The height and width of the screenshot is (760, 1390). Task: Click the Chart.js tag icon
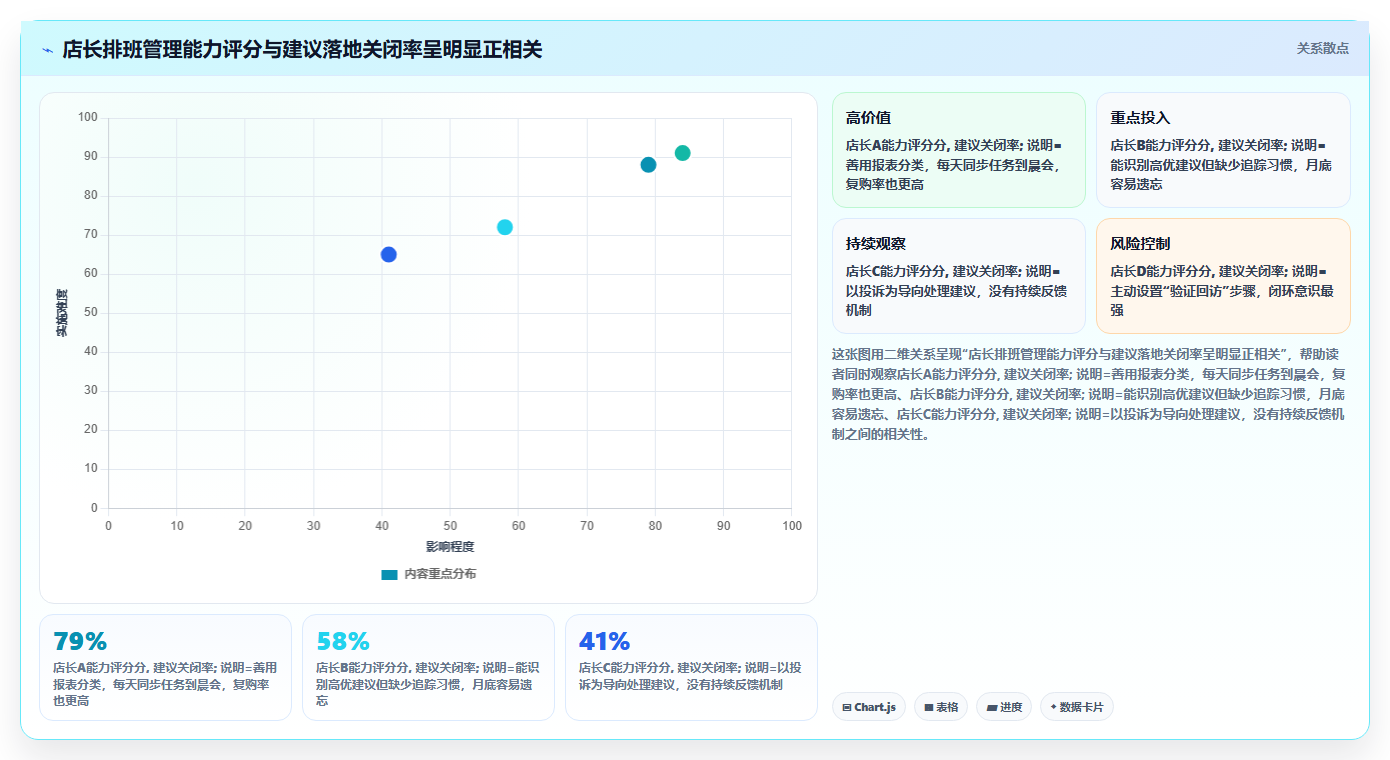847,707
